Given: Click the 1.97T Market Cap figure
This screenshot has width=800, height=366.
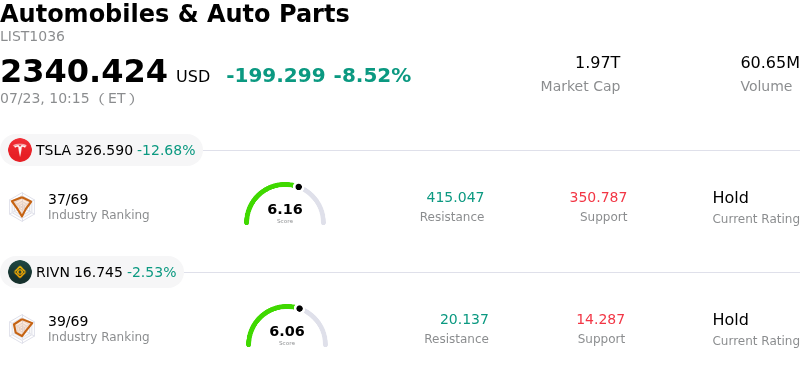Looking at the screenshot, I should [597, 63].
